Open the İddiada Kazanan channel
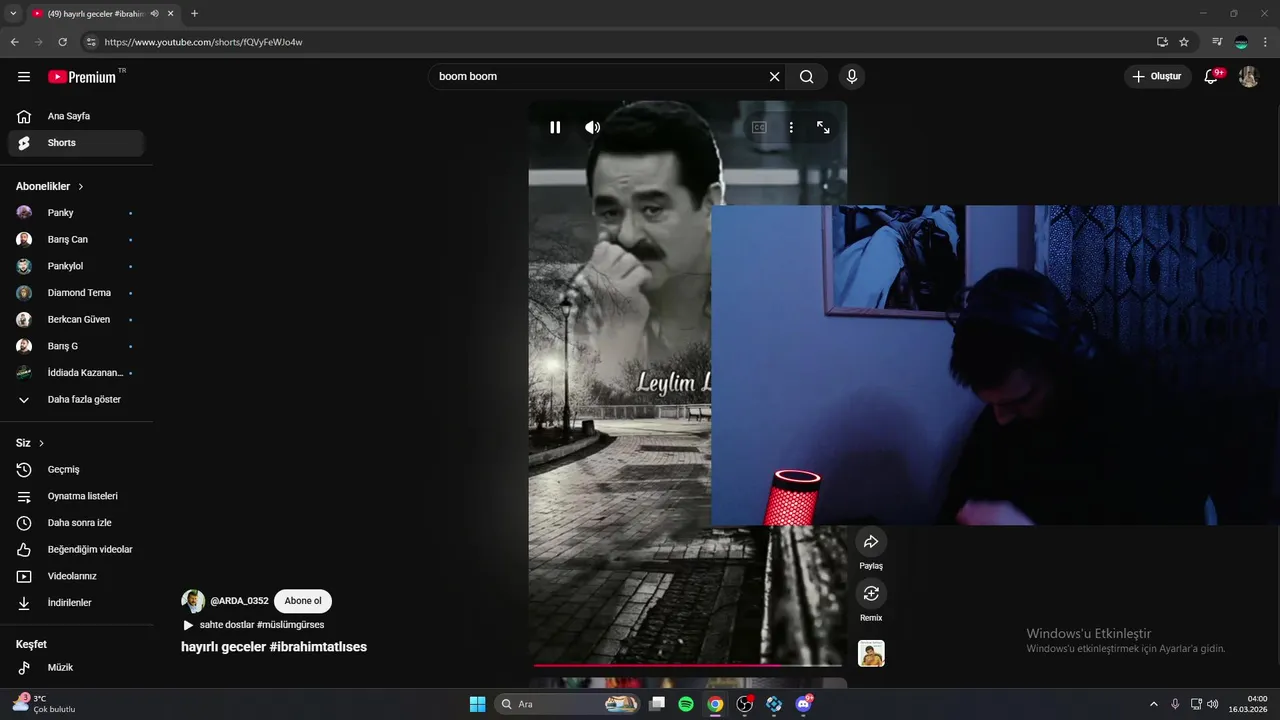Image resolution: width=1280 pixels, height=720 pixels. [76, 373]
